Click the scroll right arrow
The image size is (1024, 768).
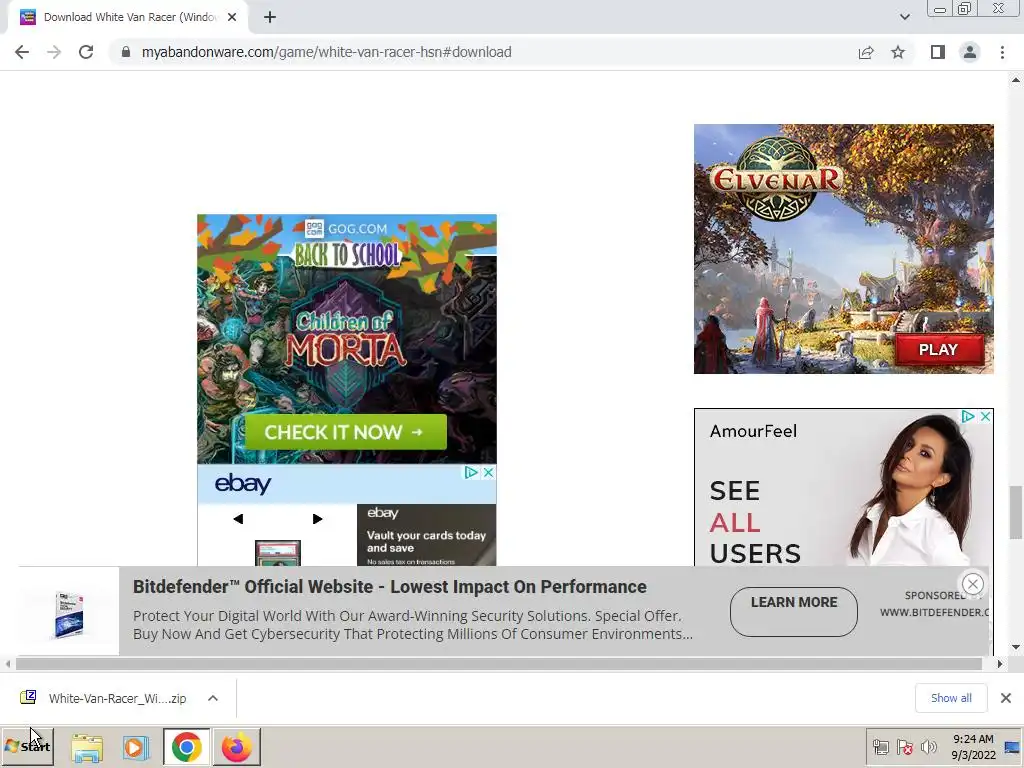(x=999, y=664)
